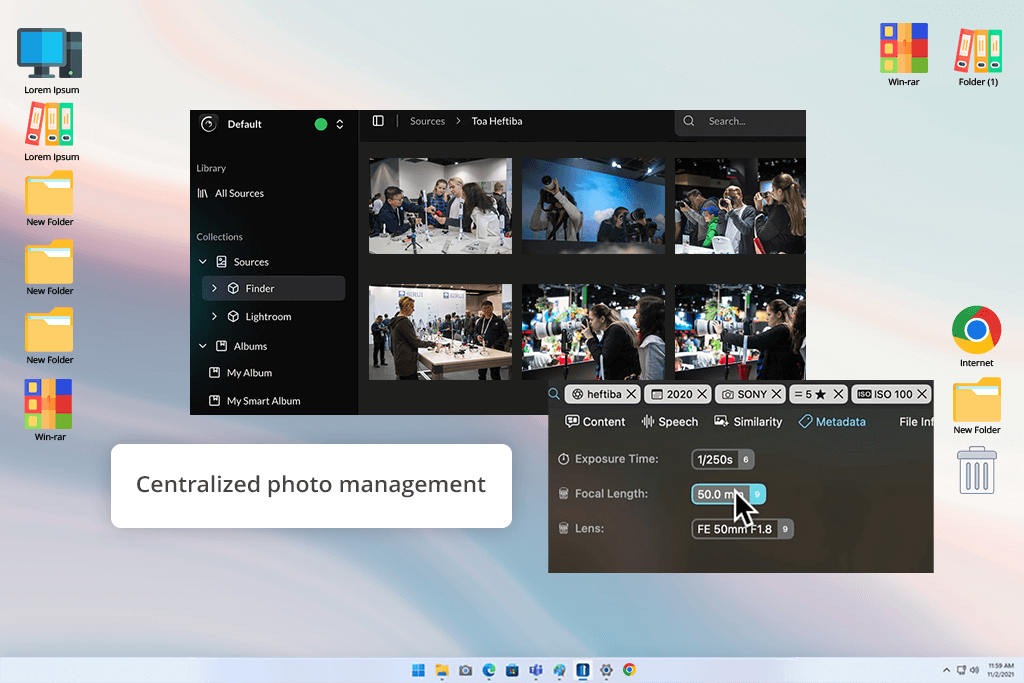Collapse the Sources tree chevron
Screen dimensions: 1024x683
(202, 262)
